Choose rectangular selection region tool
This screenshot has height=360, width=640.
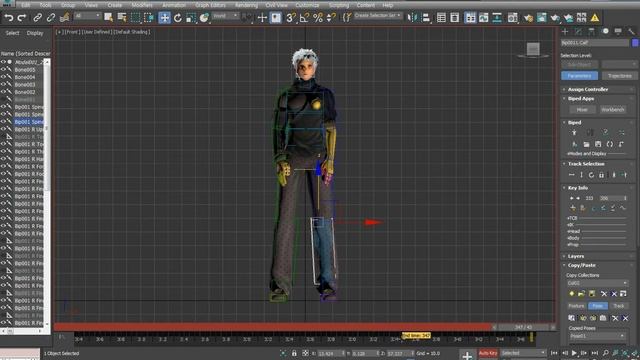tap(136, 18)
